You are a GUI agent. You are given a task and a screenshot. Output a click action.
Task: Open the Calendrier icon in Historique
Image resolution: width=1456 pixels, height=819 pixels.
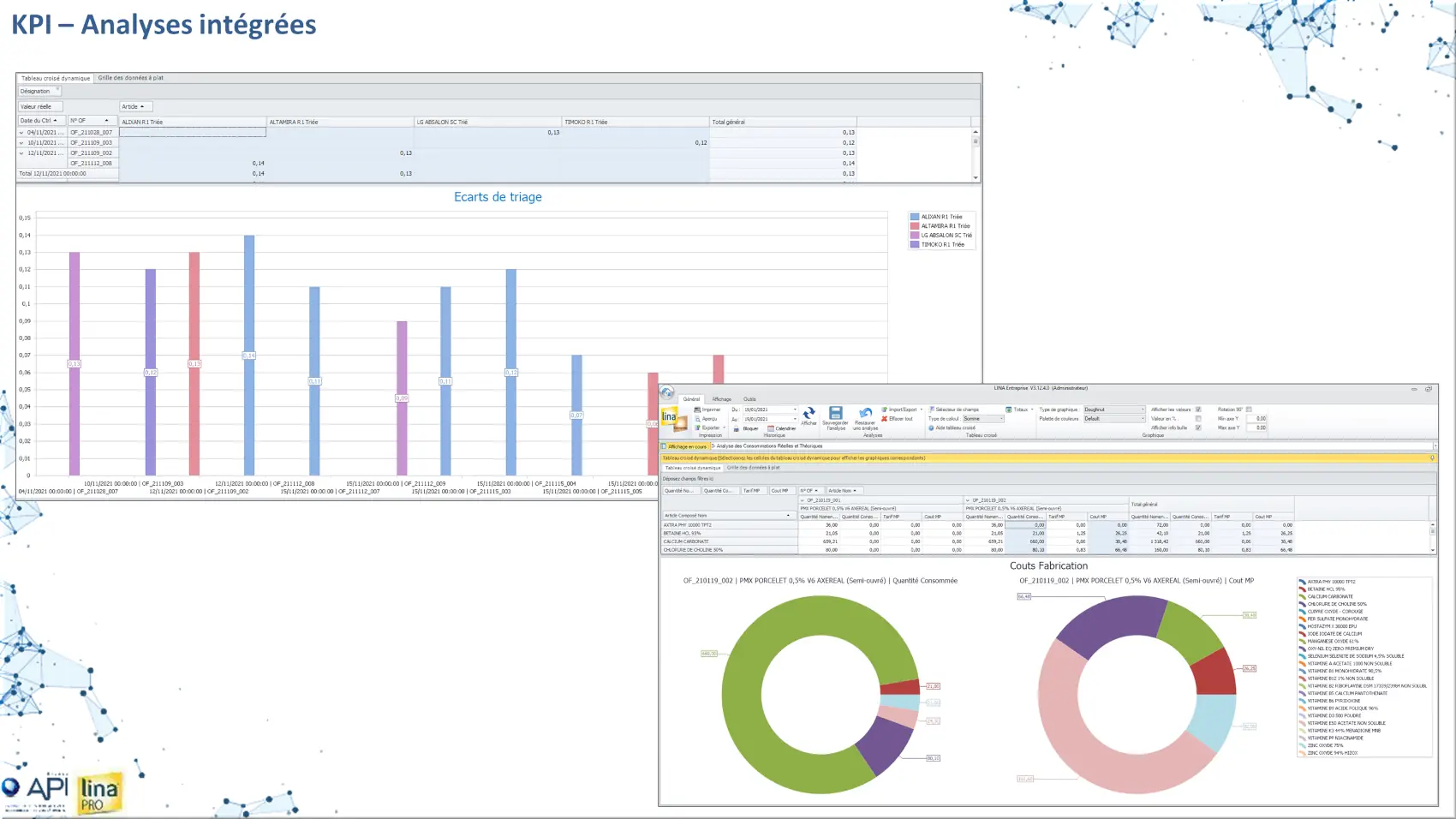coord(771,428)
